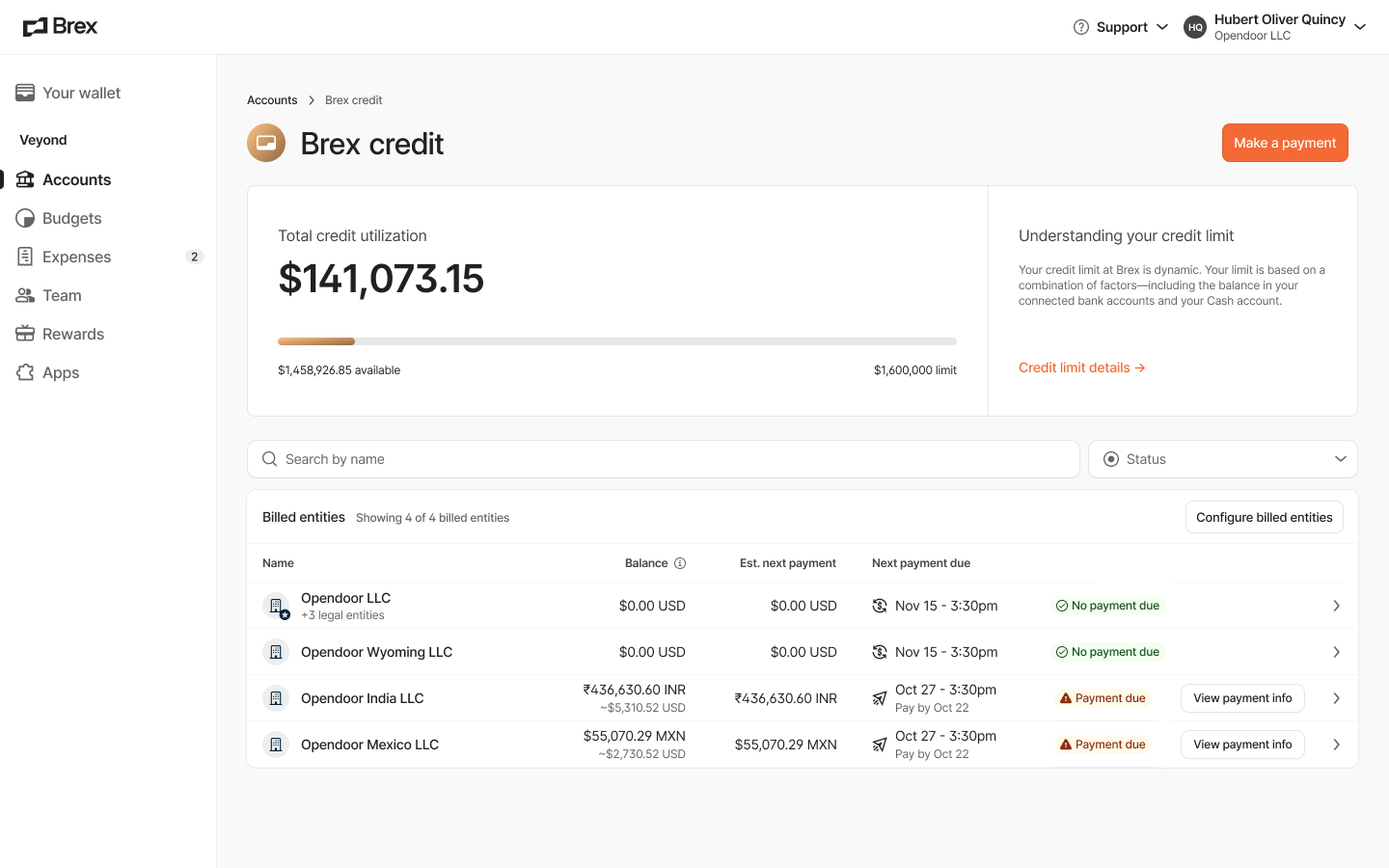Click the Opendoor LLC autopay schedule icon
The width and height of the screenshot is (1389, 868).
pos(880,606)
